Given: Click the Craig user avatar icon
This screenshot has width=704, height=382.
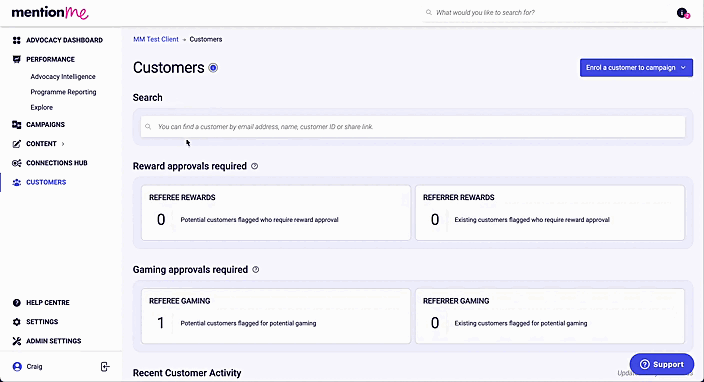Looking at the screenshot, I should pos(17,367).
